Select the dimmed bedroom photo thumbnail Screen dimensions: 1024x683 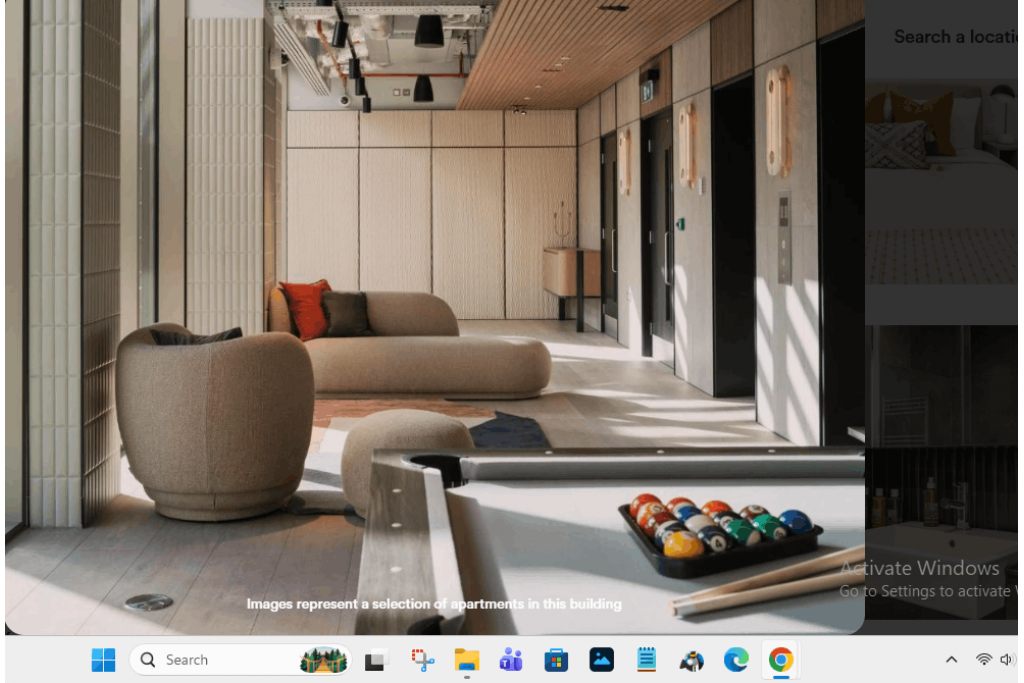941,200
